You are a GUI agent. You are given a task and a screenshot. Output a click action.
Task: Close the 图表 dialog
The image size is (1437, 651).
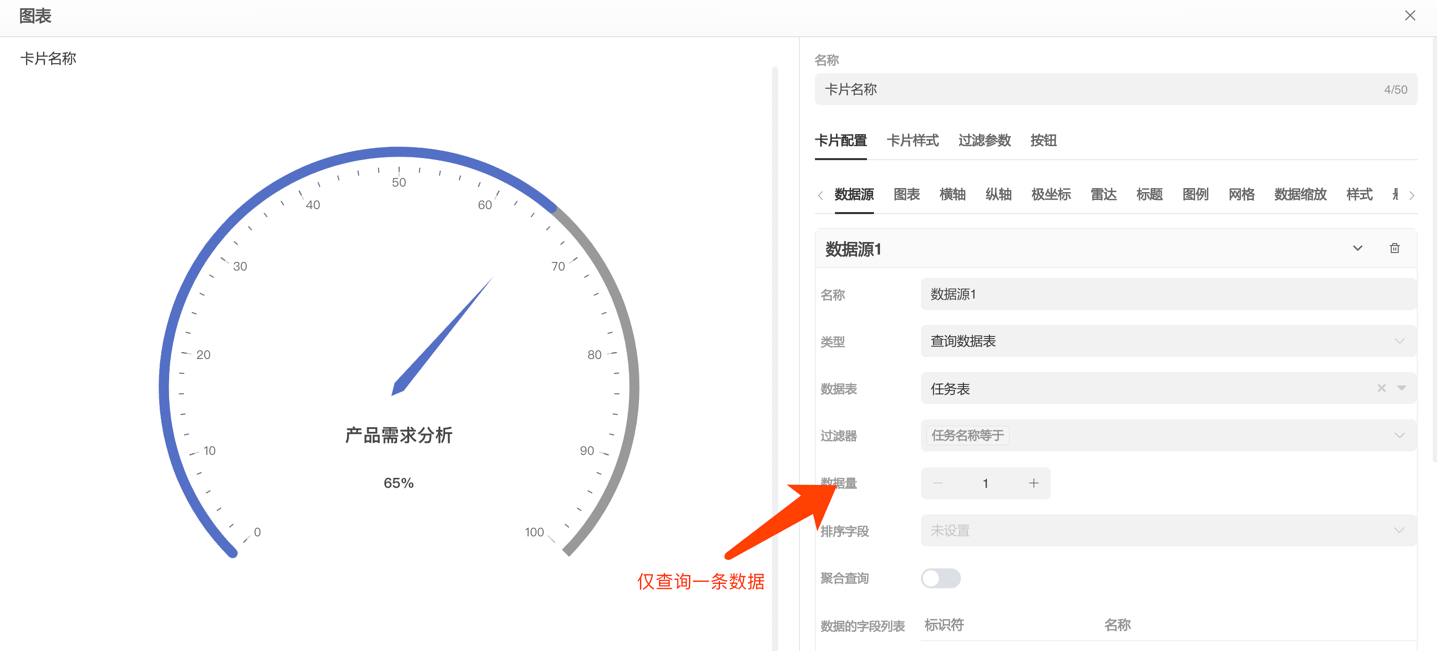[1410, 15]
